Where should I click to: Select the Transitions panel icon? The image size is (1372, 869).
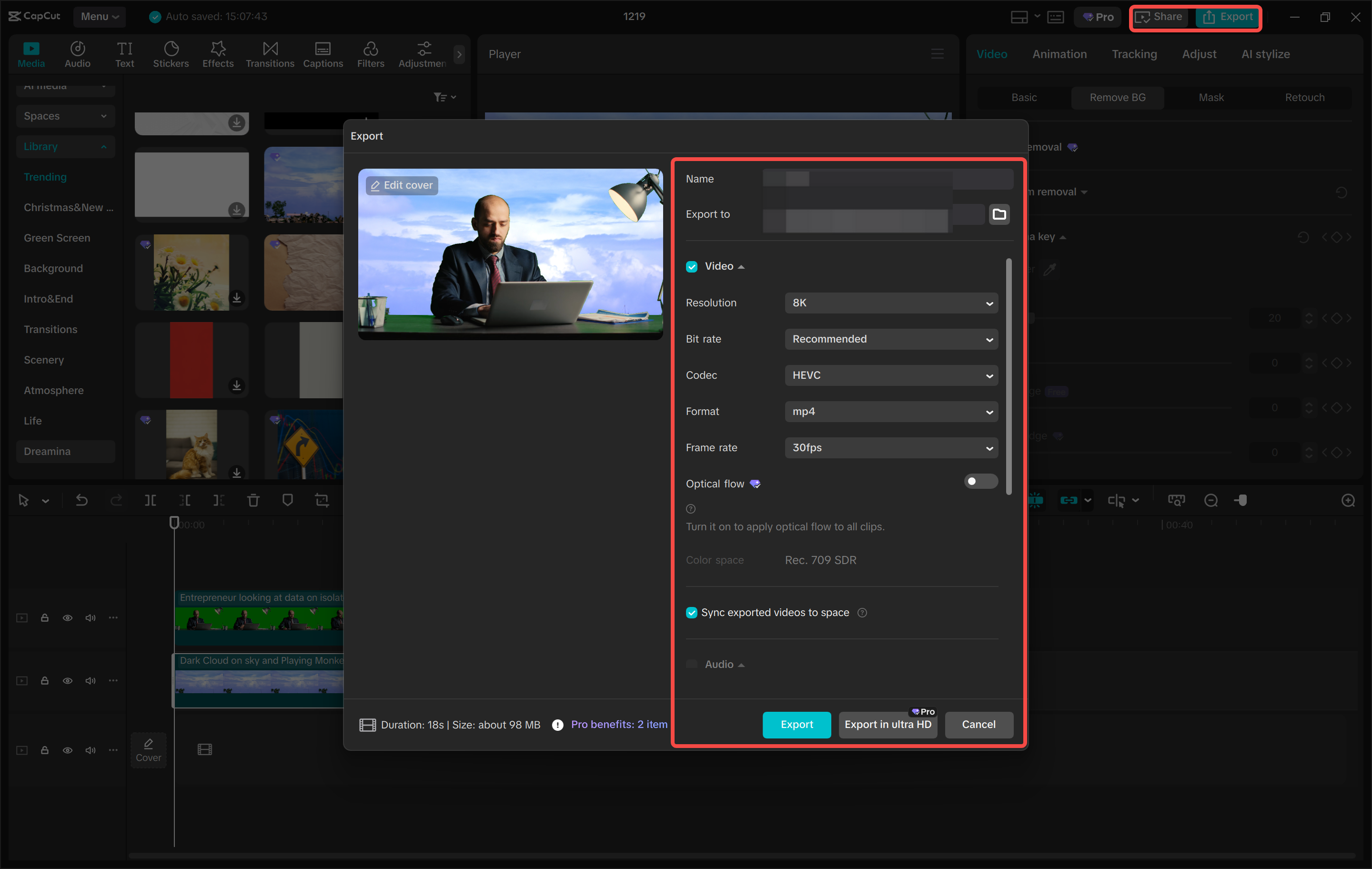pyautogui.click(x=270, y=53)
